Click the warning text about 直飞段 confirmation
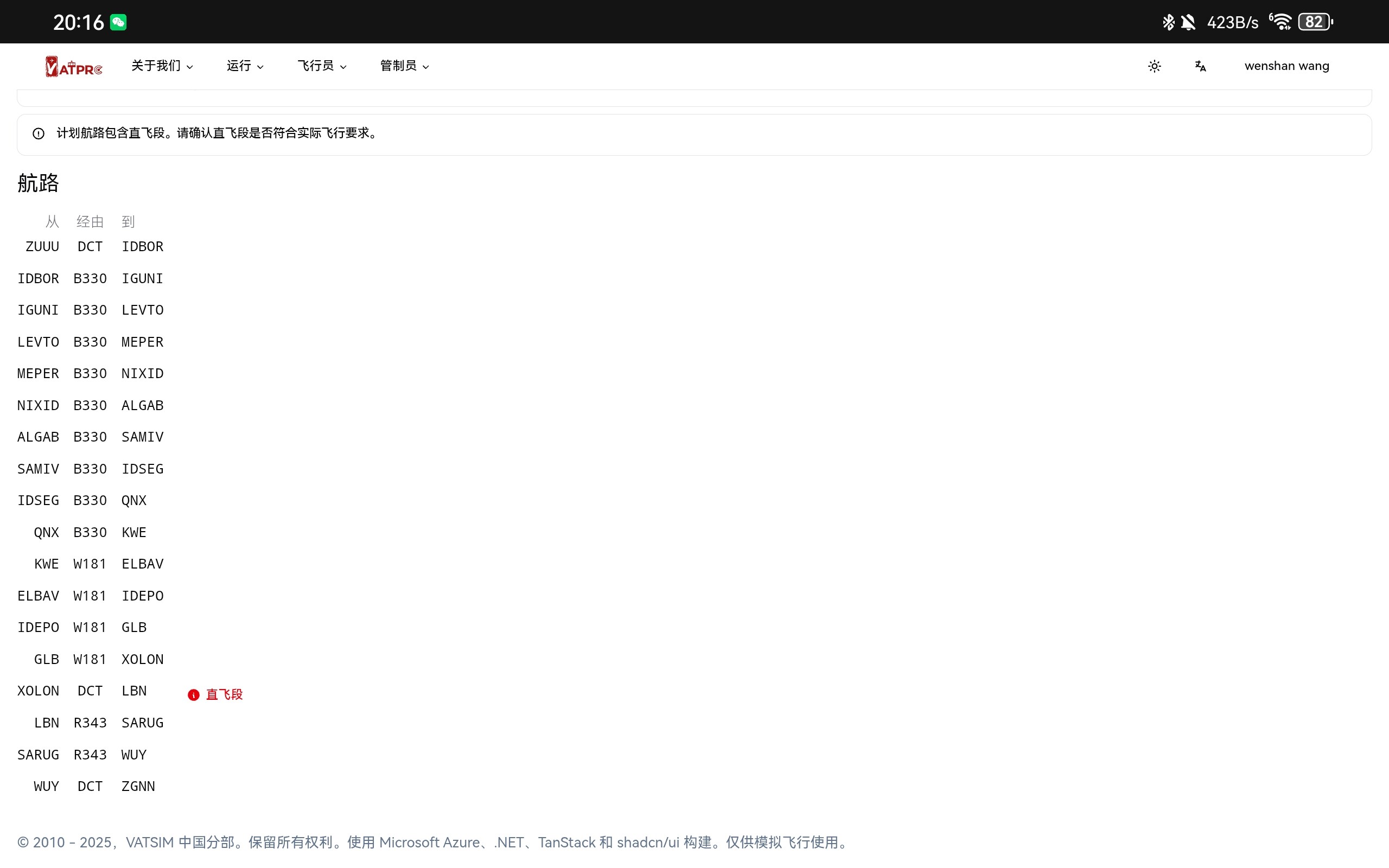The image size is (1389, 868). (x=216, y=134)
